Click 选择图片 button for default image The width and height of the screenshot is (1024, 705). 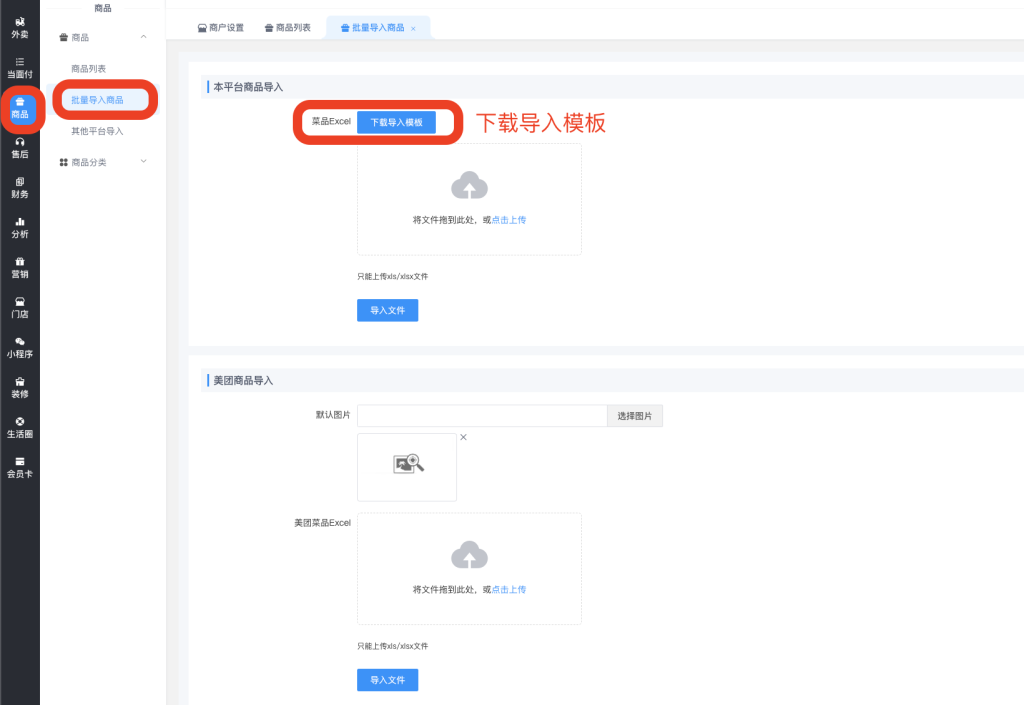tap(634, 416)
